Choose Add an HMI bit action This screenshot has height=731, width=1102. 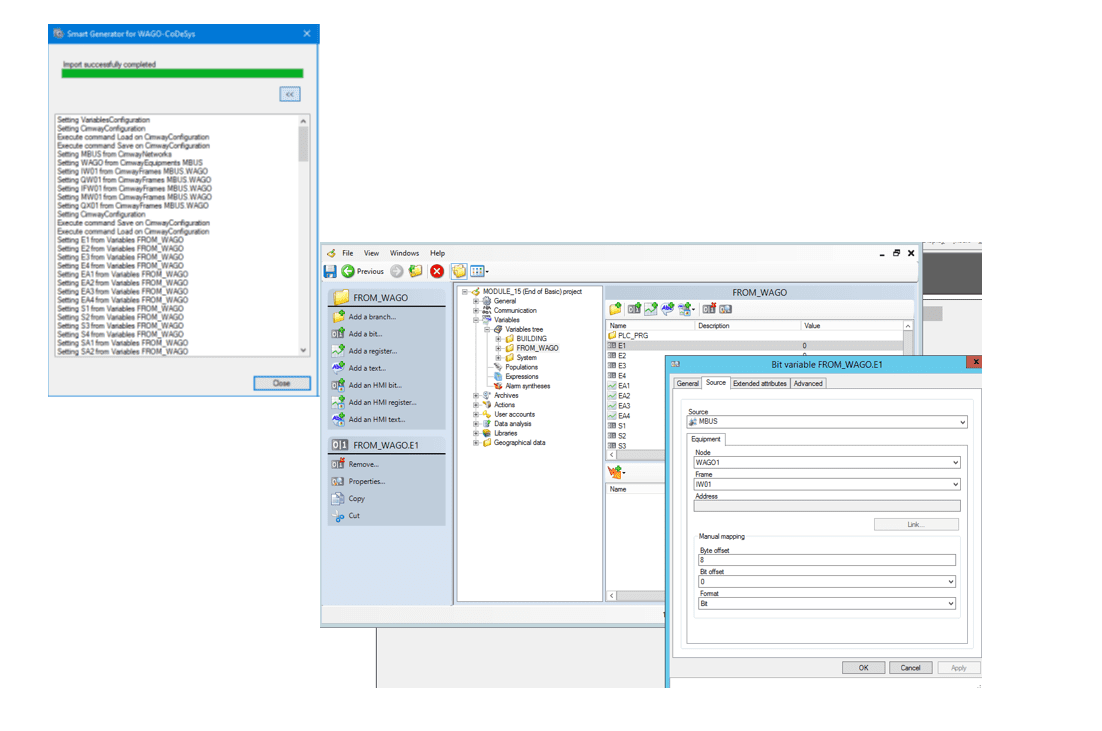(x=375, y=385)
